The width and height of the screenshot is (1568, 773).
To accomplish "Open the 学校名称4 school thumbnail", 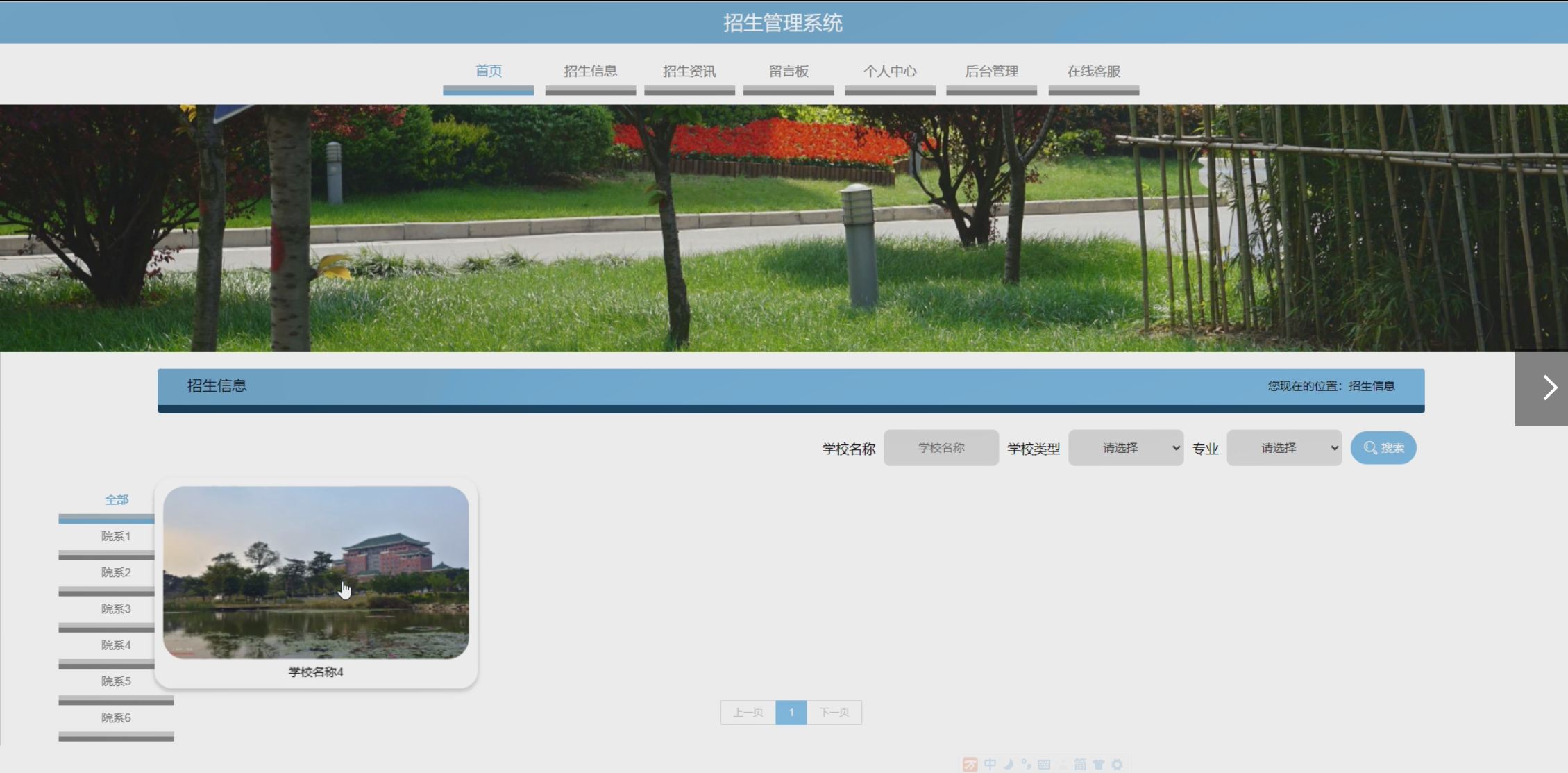I will tap(316, 572).
